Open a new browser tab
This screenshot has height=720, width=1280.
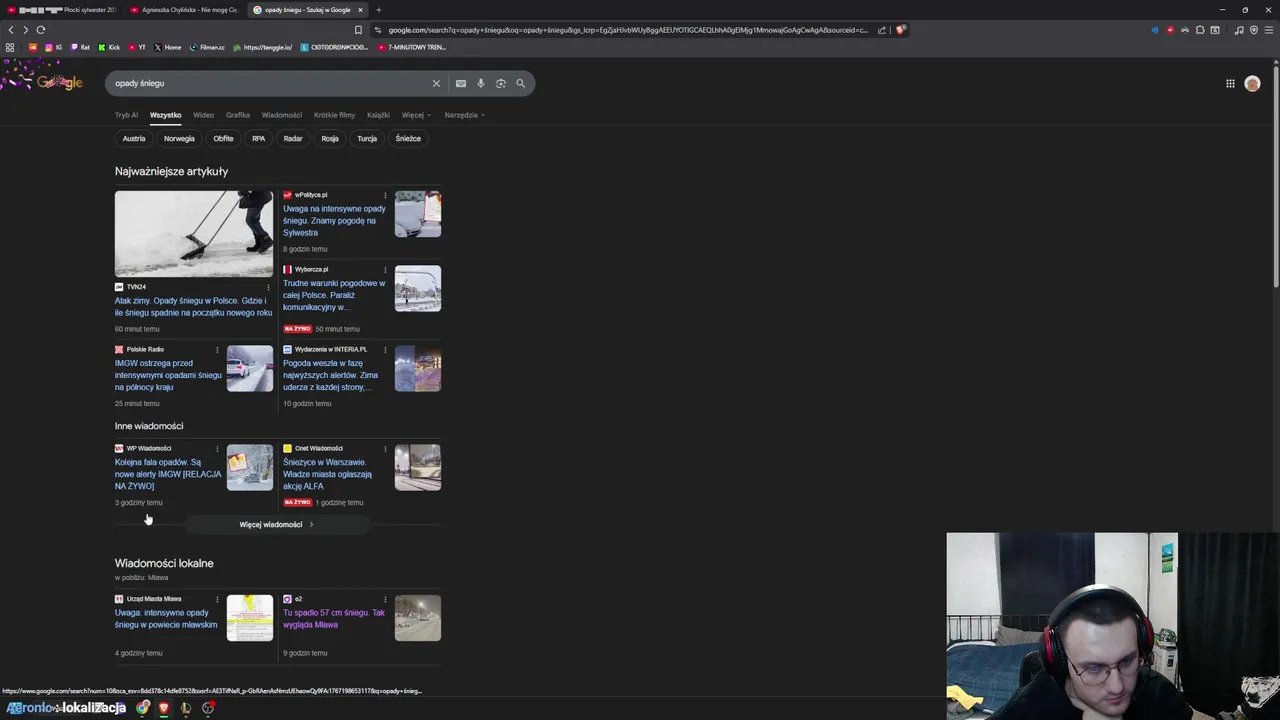click(x=378, y=10)
